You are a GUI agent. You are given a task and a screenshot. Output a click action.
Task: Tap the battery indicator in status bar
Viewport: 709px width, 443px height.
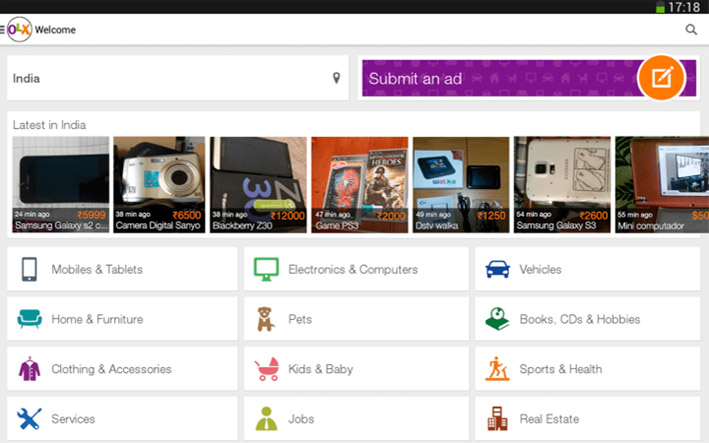tap(660, 7)
